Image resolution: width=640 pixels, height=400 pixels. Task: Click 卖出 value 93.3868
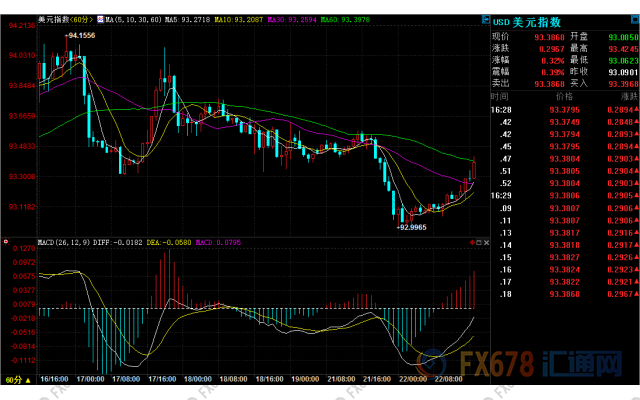point(549,84)
